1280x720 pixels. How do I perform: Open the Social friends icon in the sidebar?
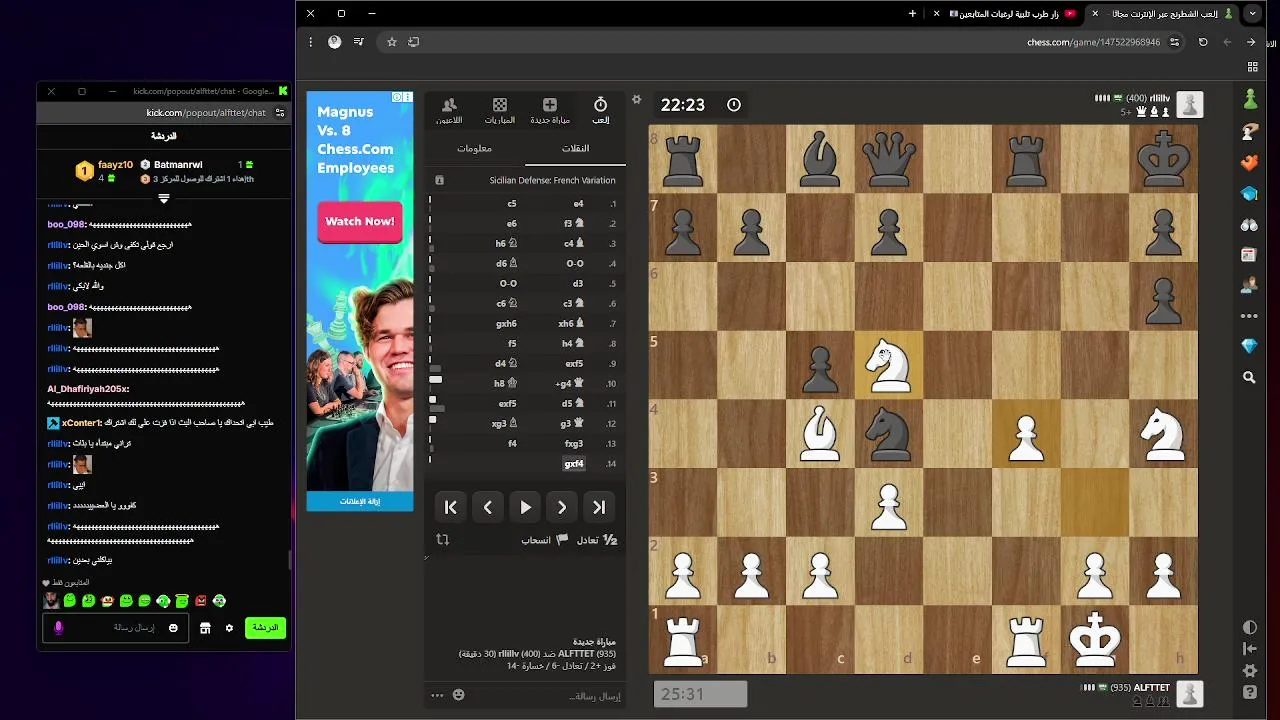coord(1249,285)
